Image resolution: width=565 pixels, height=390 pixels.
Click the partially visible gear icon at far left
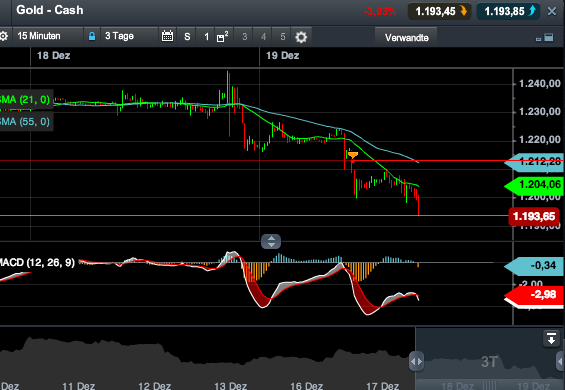(3, 36)
